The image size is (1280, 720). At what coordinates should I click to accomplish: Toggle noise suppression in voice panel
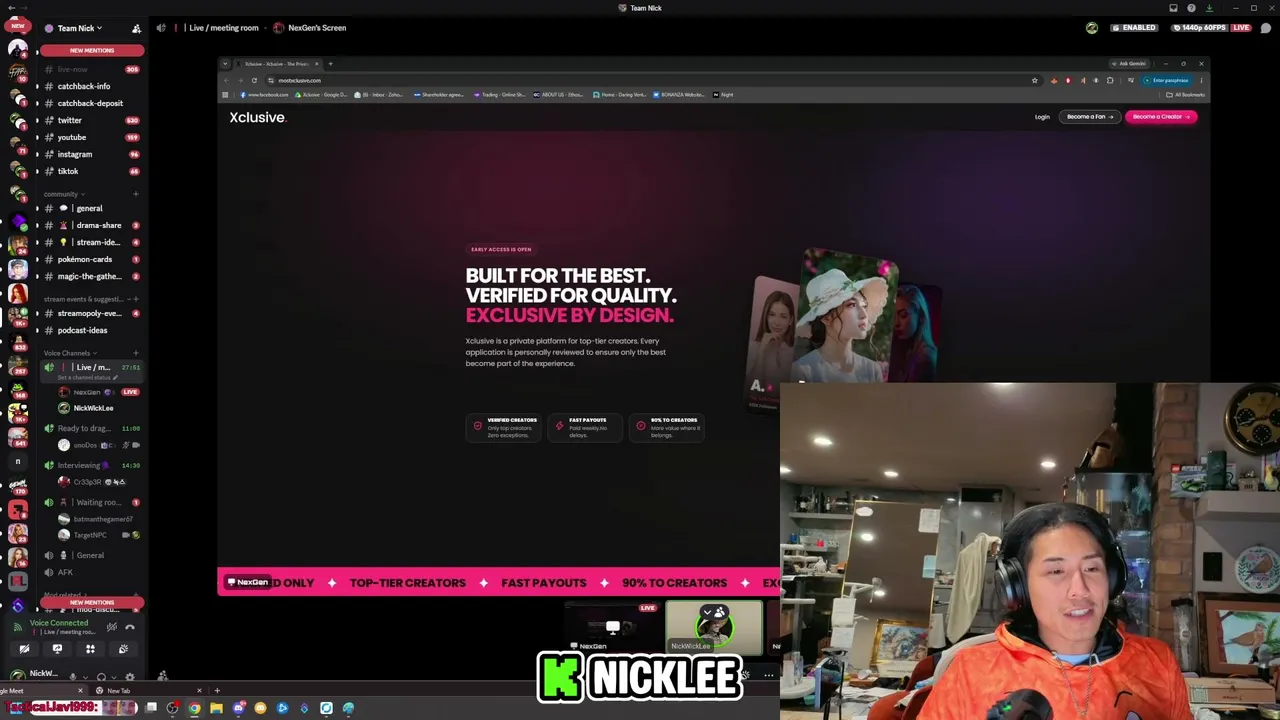click(x=112, y=627)
